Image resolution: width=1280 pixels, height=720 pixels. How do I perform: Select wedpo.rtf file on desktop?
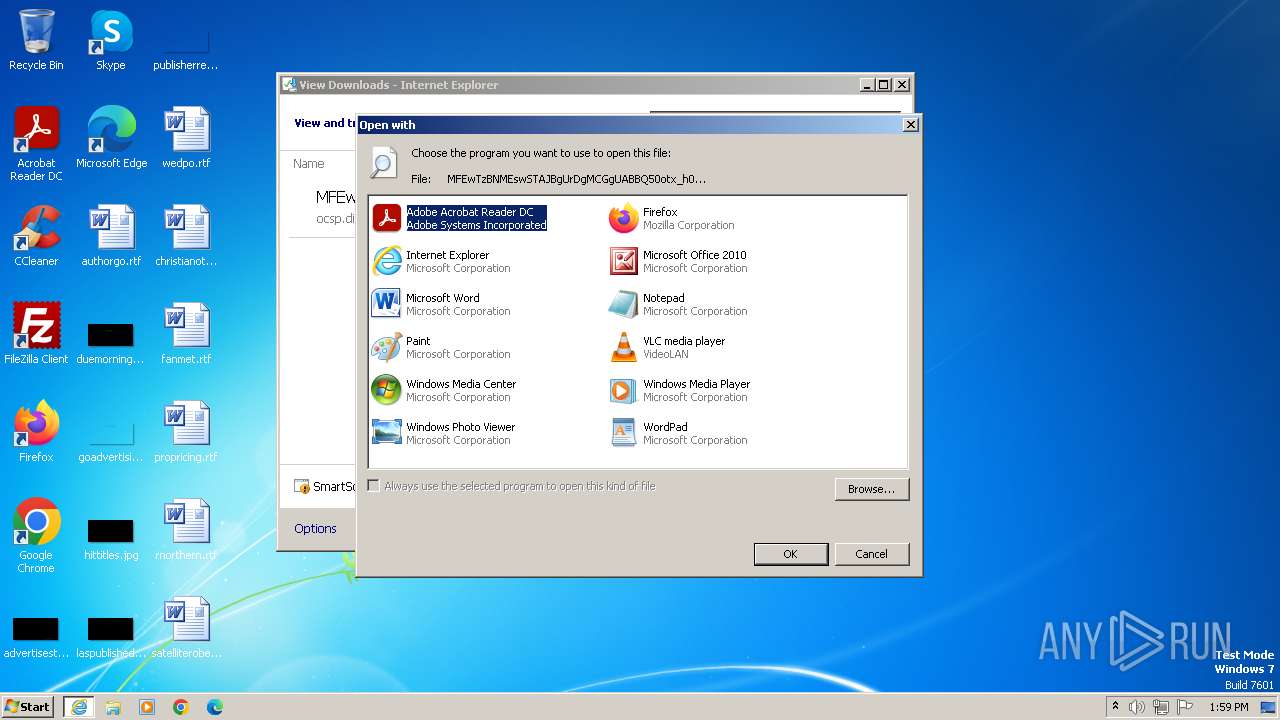click(186, 138)
